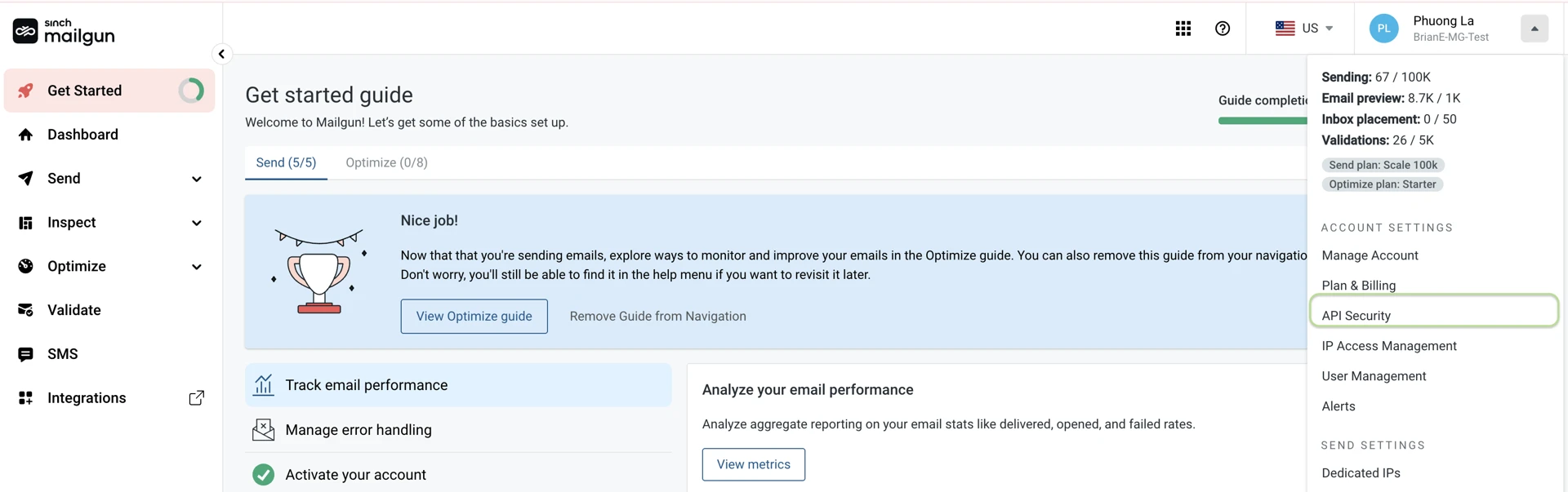Screen dimensions: 1568x492
Task: Open IP Access Management
Action: 1388,346
